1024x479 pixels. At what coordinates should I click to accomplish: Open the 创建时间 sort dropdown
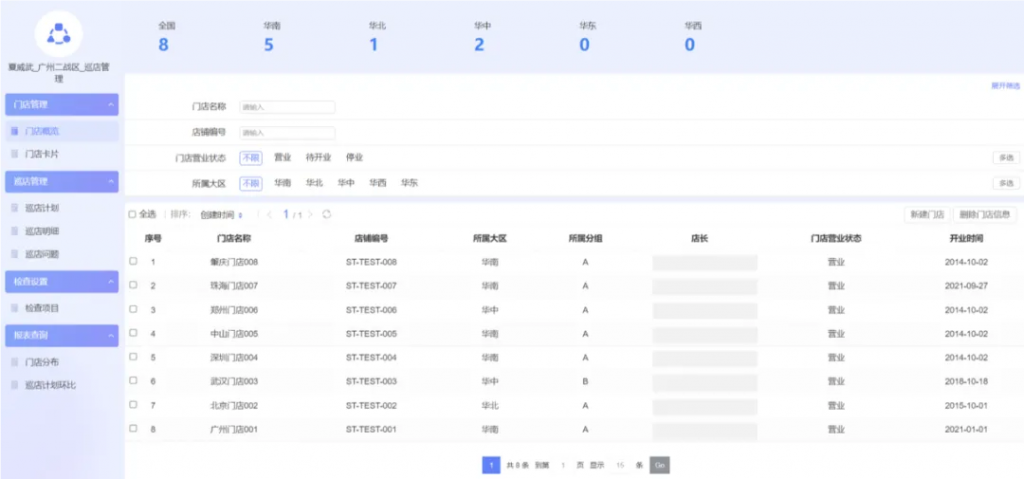(221, 214)
